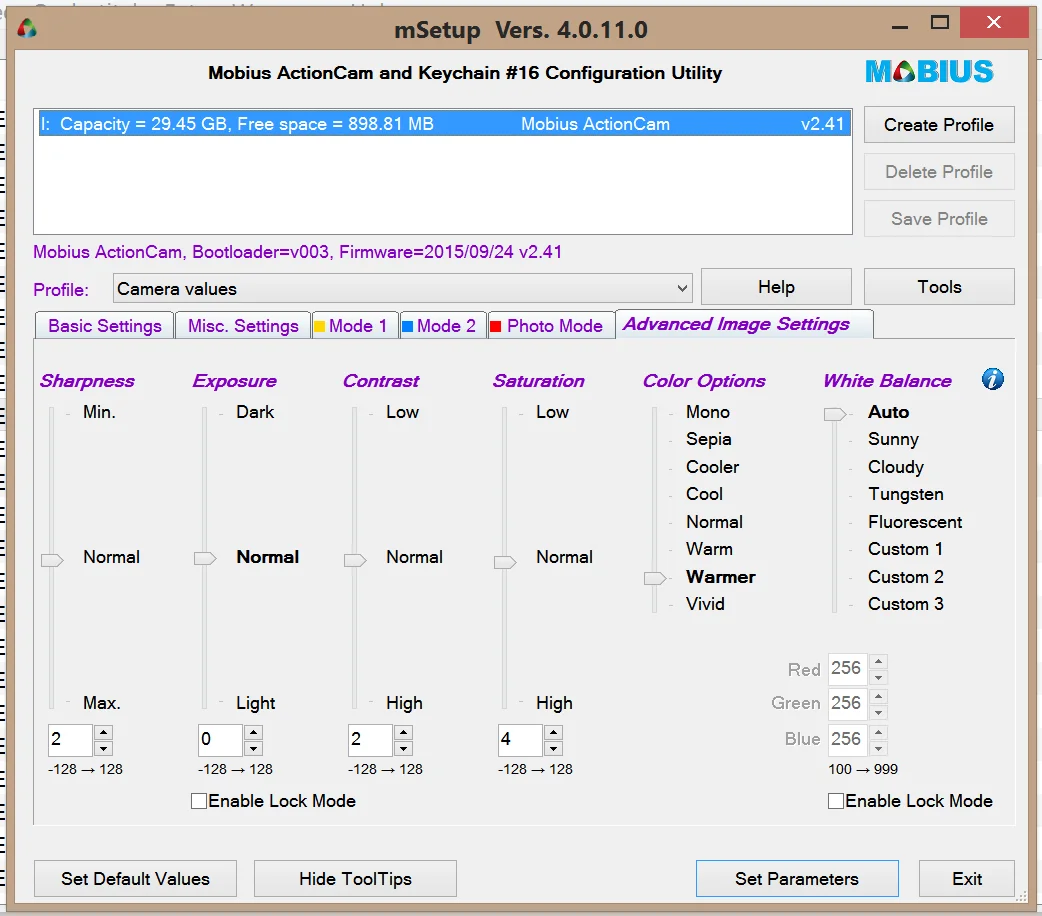1042x916 pixels.
Task: Click the Mobius logo
Action: 929,72
